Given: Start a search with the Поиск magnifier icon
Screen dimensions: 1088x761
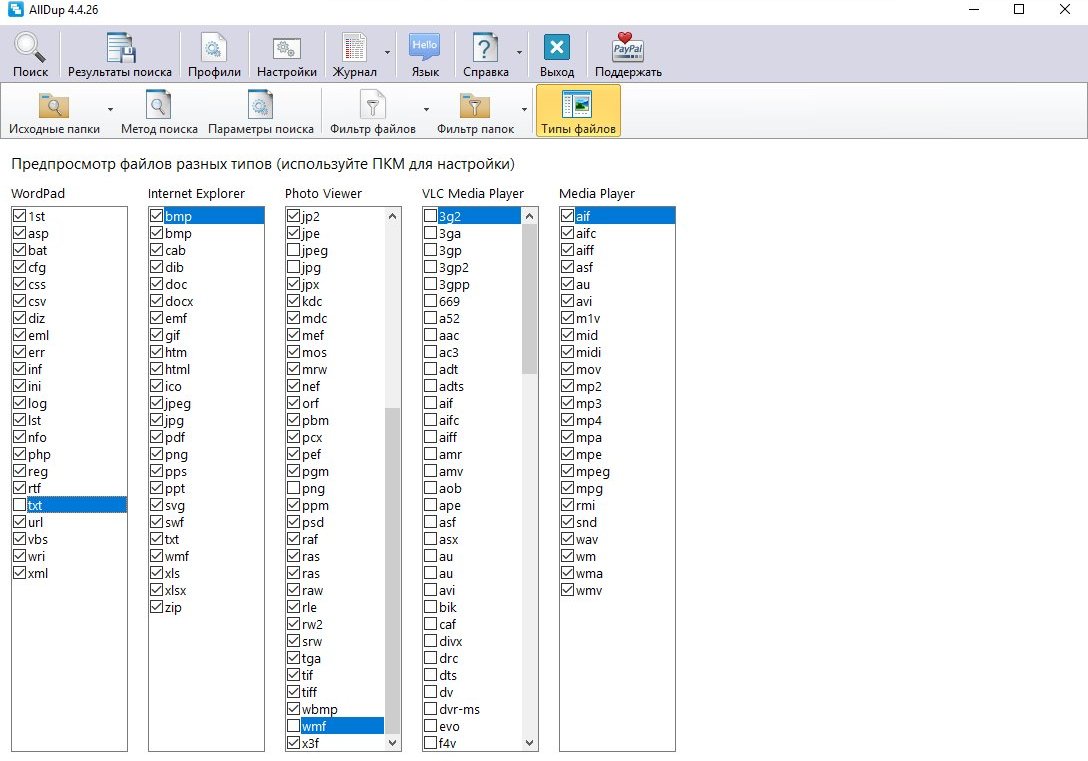Looking at the screenshot, I should [x=31, y=54].
